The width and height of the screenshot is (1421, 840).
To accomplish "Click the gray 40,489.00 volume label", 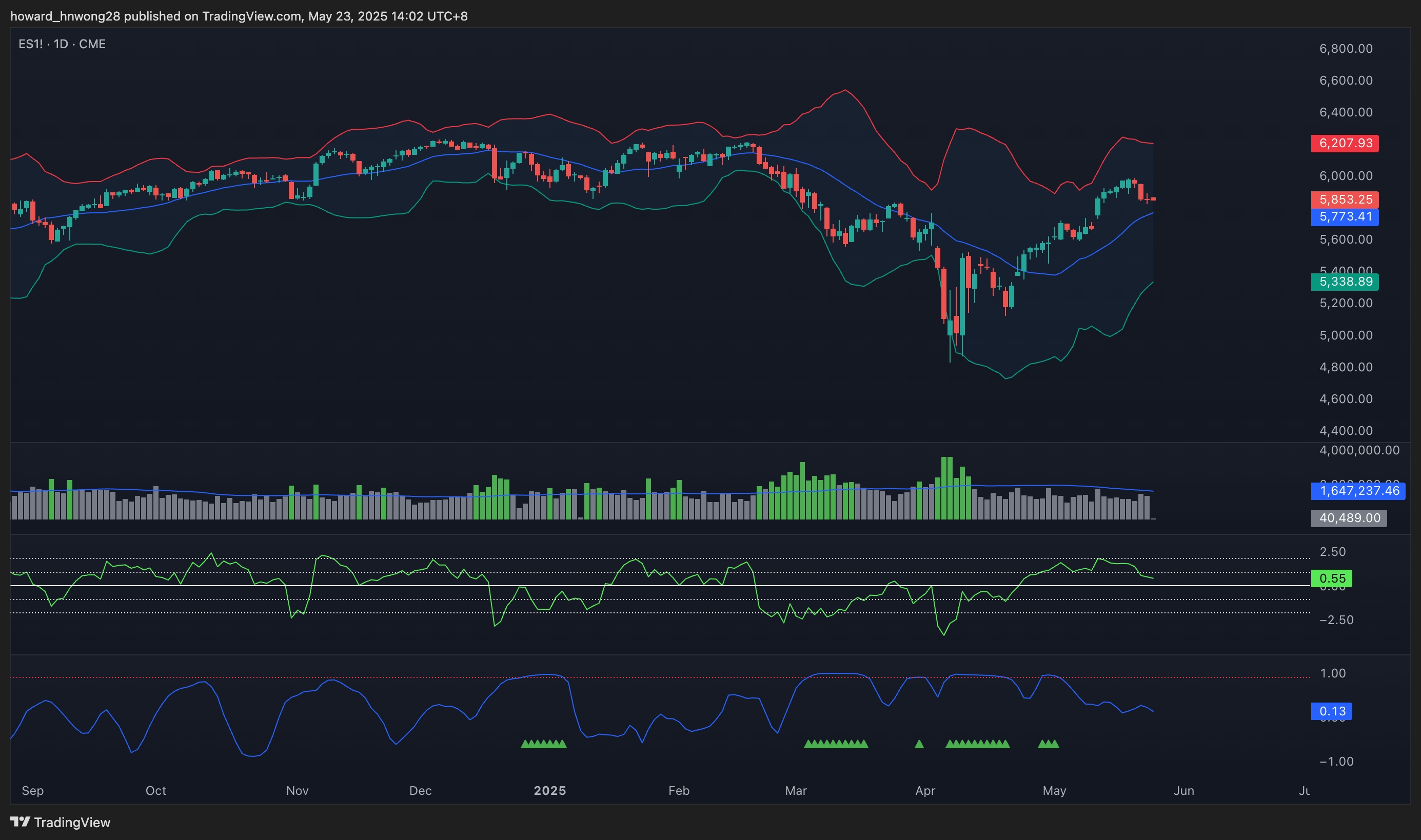I will click(1349, 518).
